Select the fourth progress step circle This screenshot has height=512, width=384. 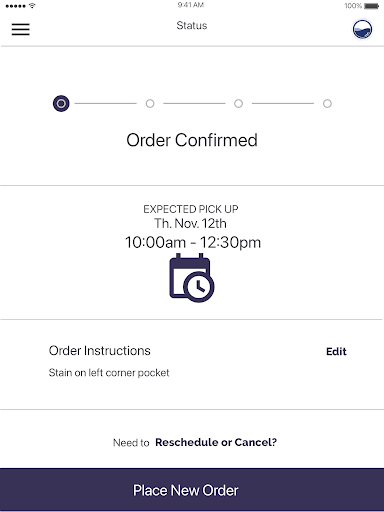coord(327,104)
